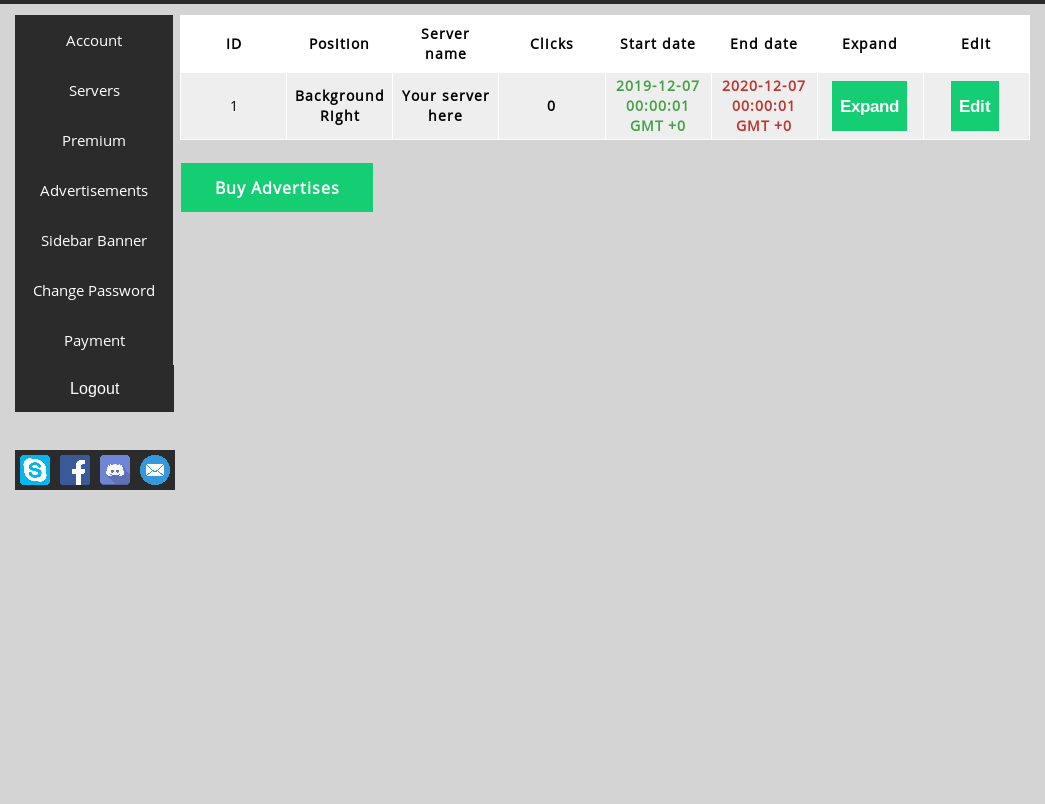The image size is (1045, 804).
Task: Click the ID value 1 cell
Action: (233, 106)
